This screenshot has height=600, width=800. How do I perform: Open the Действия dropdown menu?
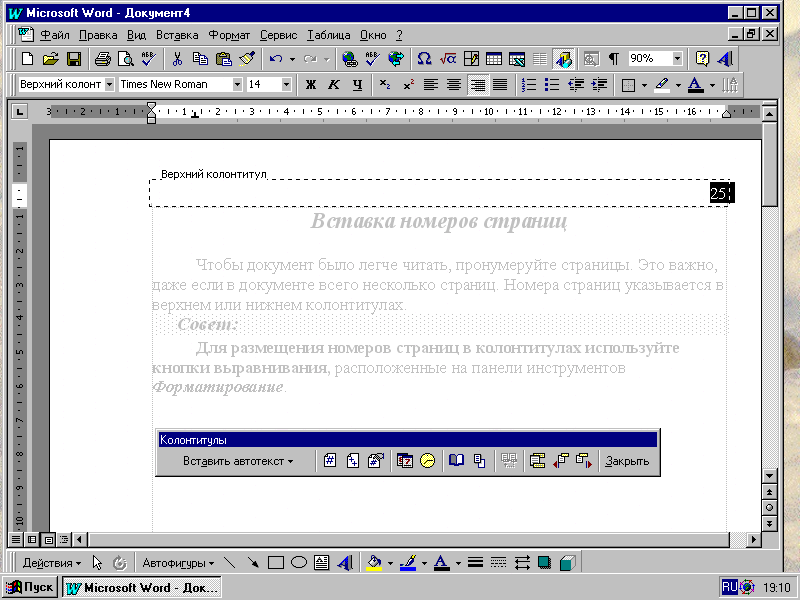[x=52, y=563]
